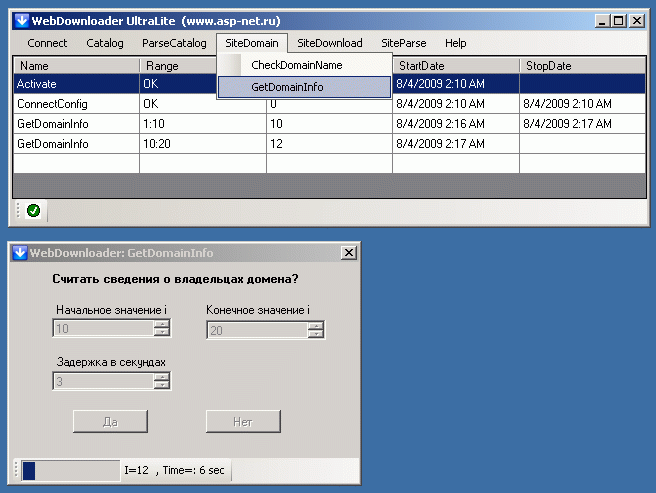656x493 pixels.
Task: Increase the Задержка в секундах value
Action: tap(161, 377)
